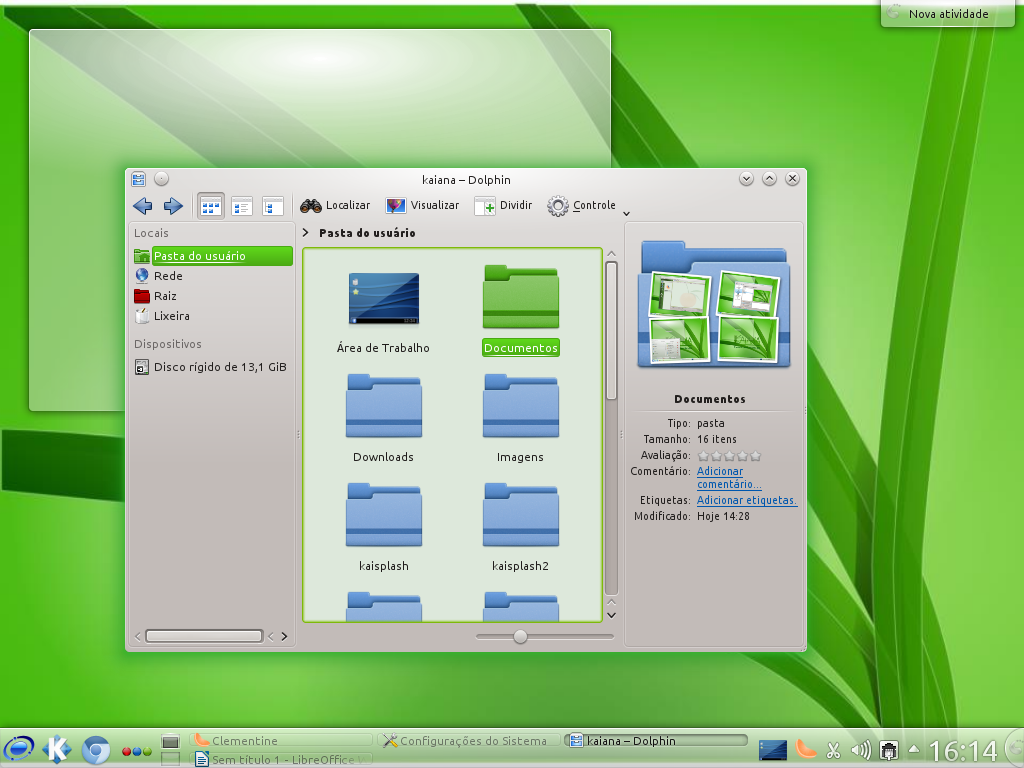Image resolution: width=1024 pixels, height=768 pixels.
Task: Click 16 itens size value
Action: point(716,440)
